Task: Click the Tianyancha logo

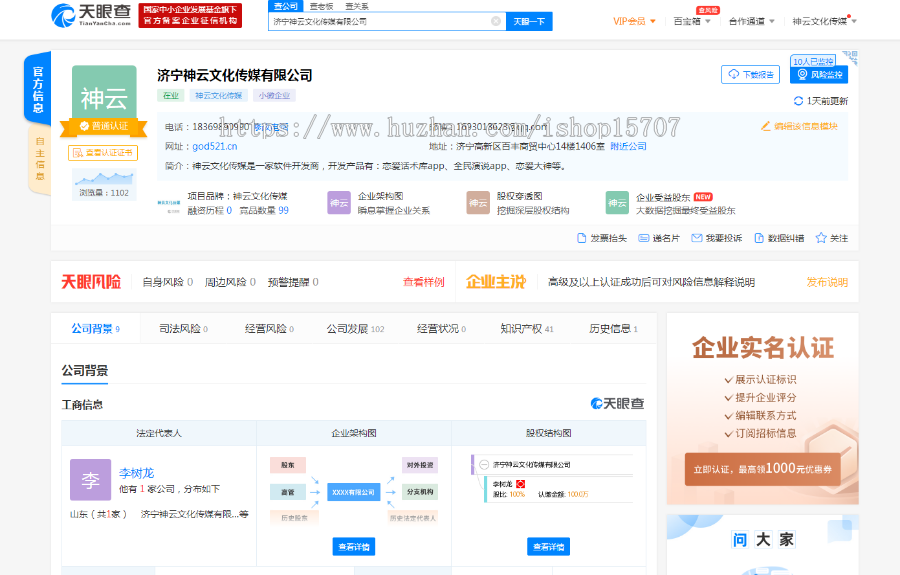Action: click(92, 15)
